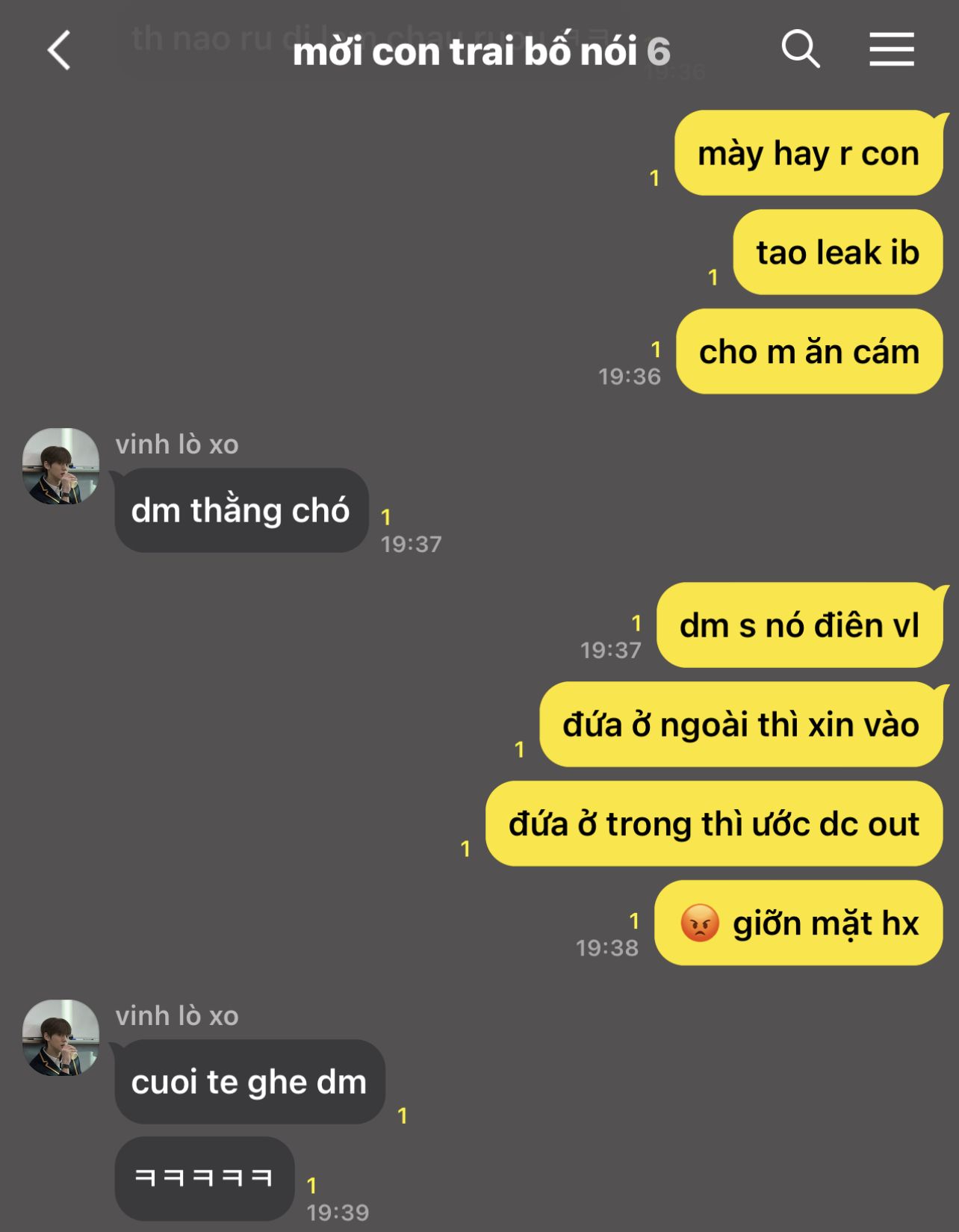Select the 'cuoi te ghe dm' message bubble
The width and height of the screenshot is (959, 1232).
tap(249, 1082)
